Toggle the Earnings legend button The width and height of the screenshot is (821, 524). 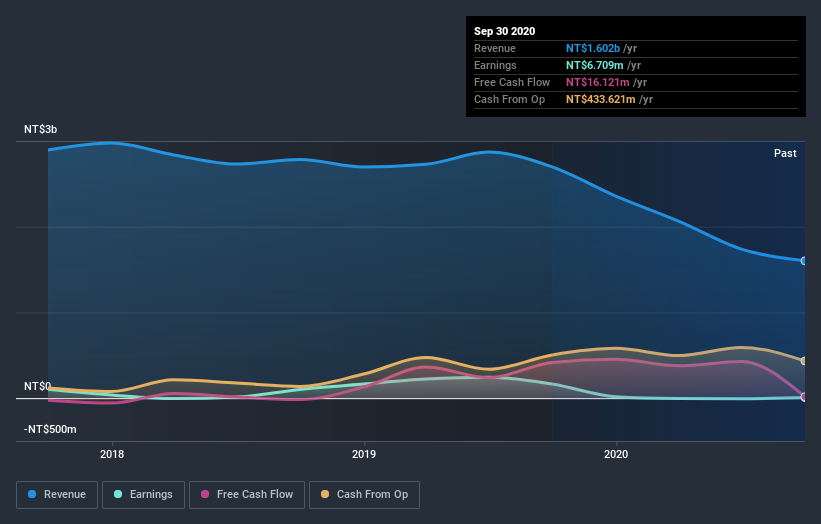tap(143, 495)
